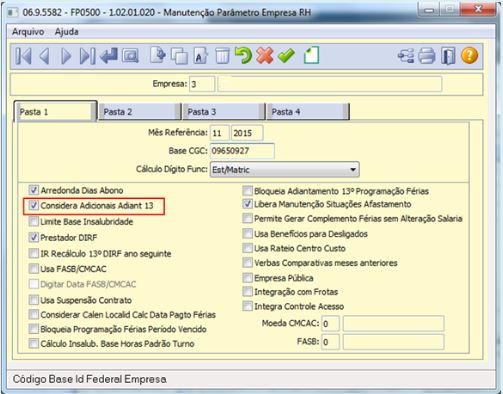Uncheck Libera Manutenção Situações Afastamento

[247, 204]
